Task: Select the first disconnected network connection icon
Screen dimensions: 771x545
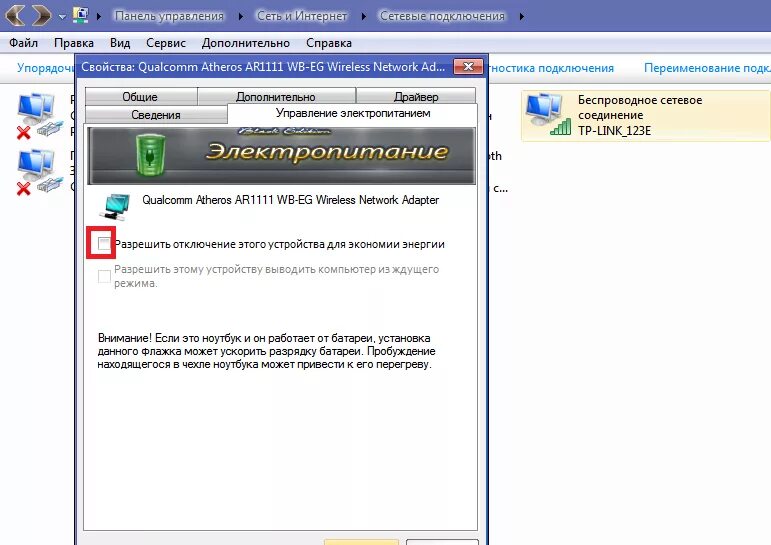Action: [38, 116]
